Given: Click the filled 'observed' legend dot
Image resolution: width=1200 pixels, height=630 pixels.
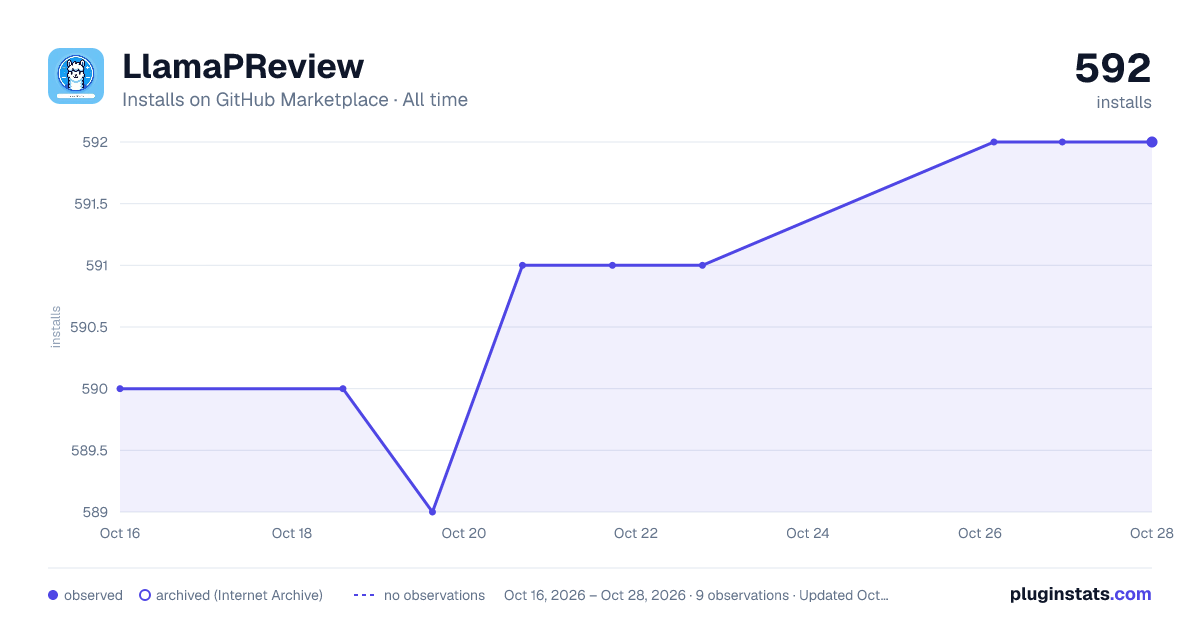Looking at the screenshot, I should (53, 595).
